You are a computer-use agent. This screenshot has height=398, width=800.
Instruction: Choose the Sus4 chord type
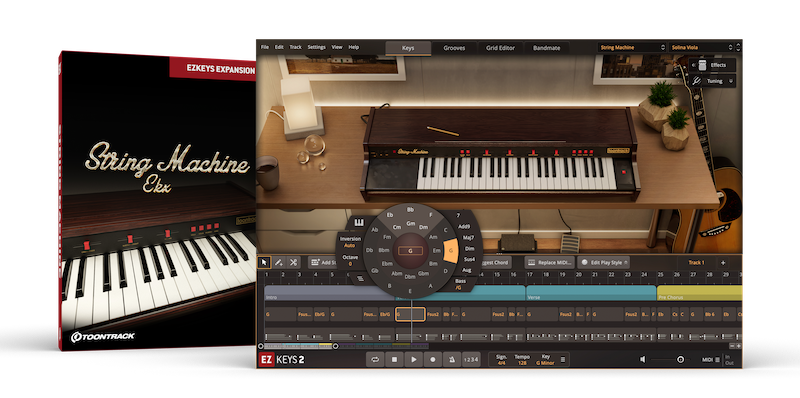(469, 259)
